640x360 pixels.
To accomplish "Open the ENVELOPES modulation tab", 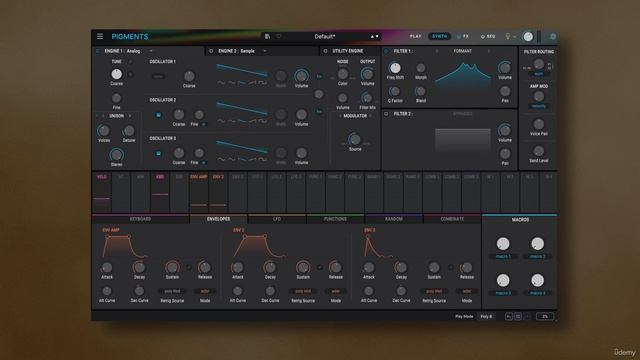I will pyautogui.click(x=218, y=219).
